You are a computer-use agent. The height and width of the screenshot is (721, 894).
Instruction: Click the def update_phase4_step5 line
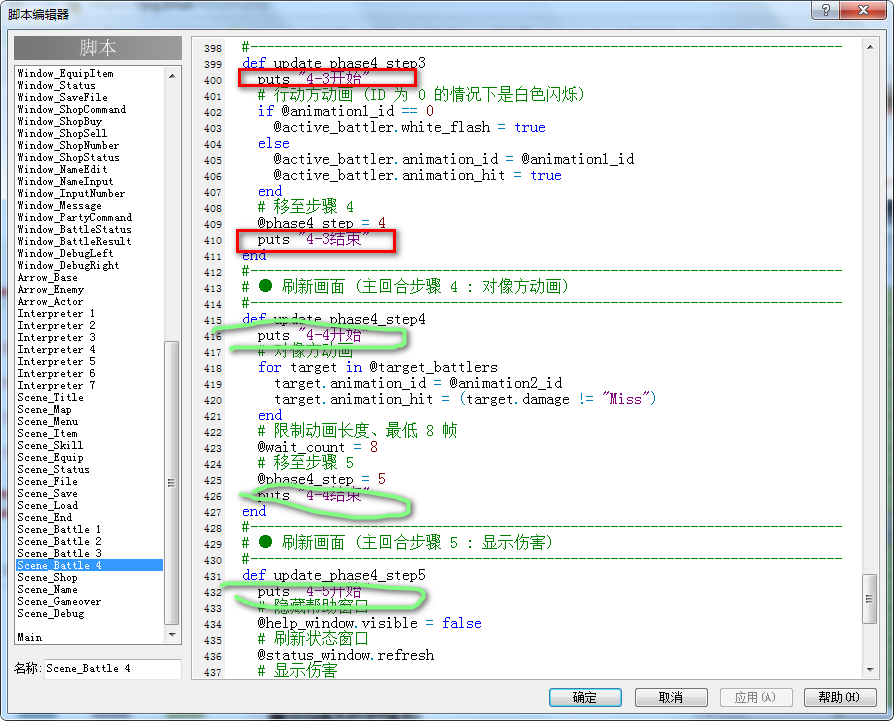334,575
